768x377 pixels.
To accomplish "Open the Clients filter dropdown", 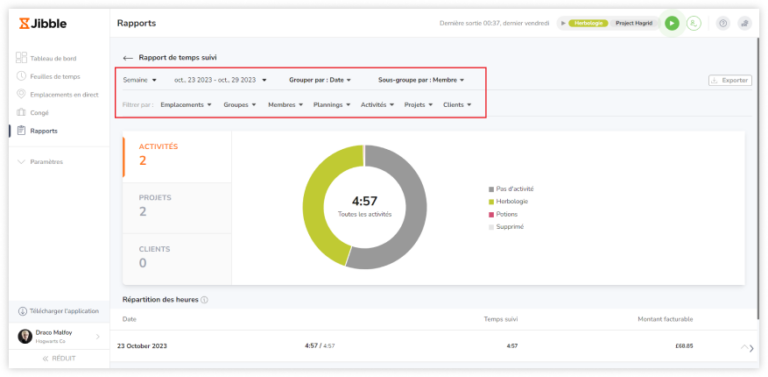I will tap(457, 105).
